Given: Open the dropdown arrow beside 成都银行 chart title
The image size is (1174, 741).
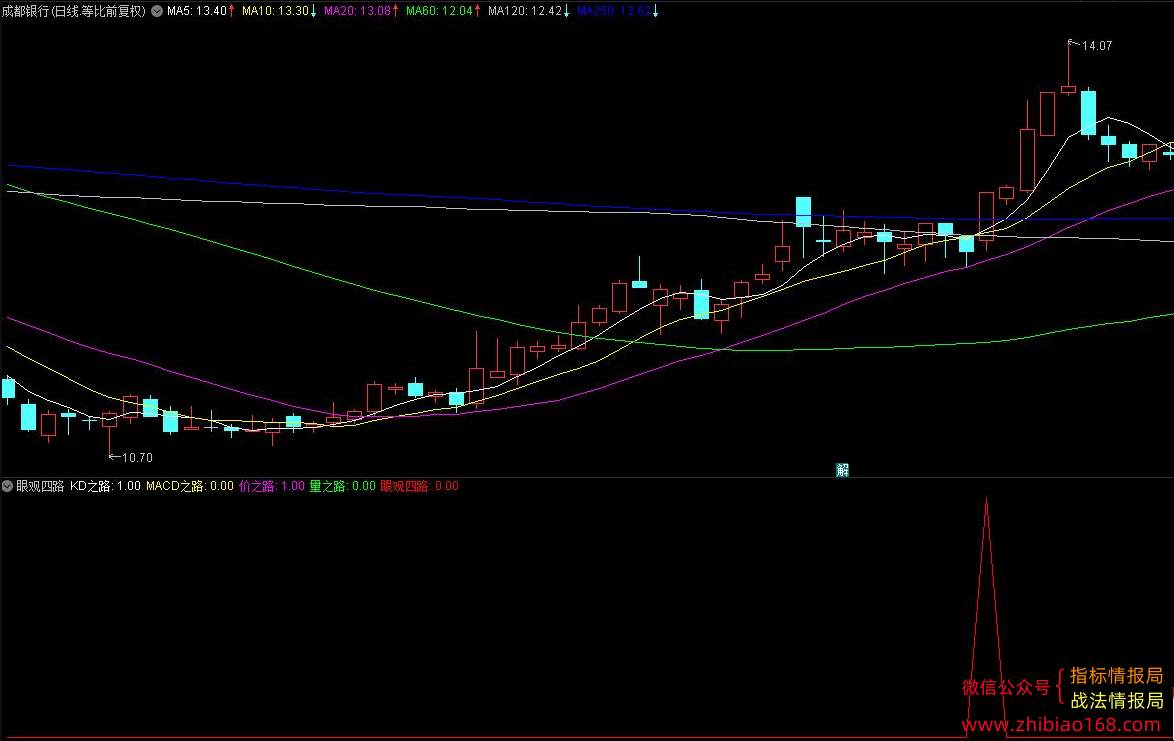Looking at the screenshot, I should 157,11.
